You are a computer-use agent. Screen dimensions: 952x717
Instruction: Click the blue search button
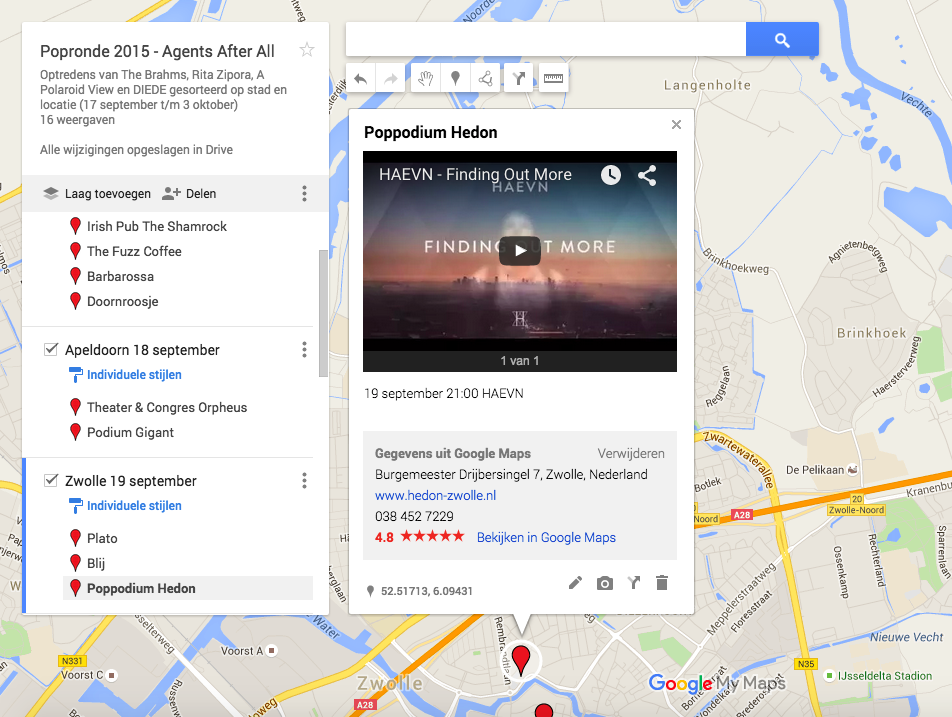click(x=782, y=40)
